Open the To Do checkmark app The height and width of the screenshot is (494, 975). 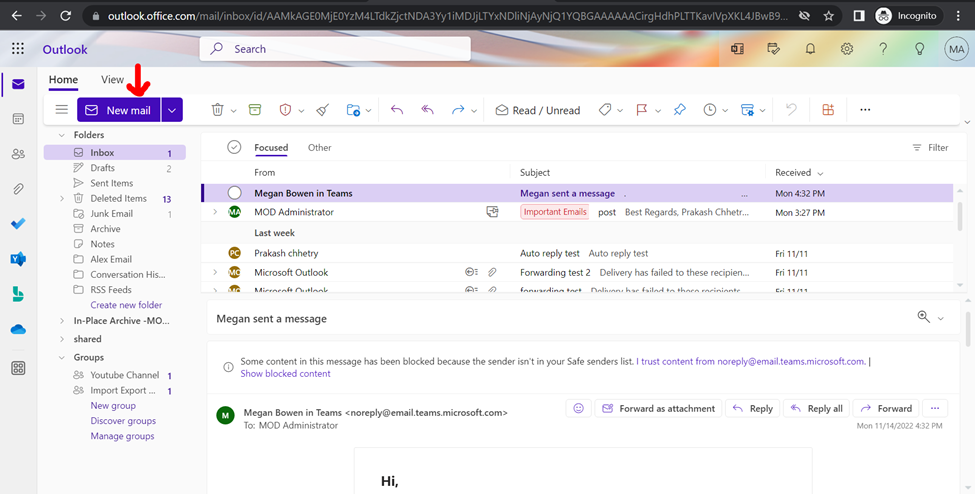(18, 223)
